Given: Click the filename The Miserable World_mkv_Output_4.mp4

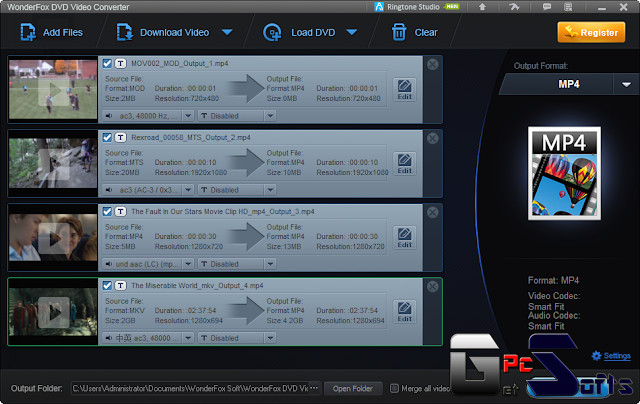Looking at the screenshot, I should (197, 286).
